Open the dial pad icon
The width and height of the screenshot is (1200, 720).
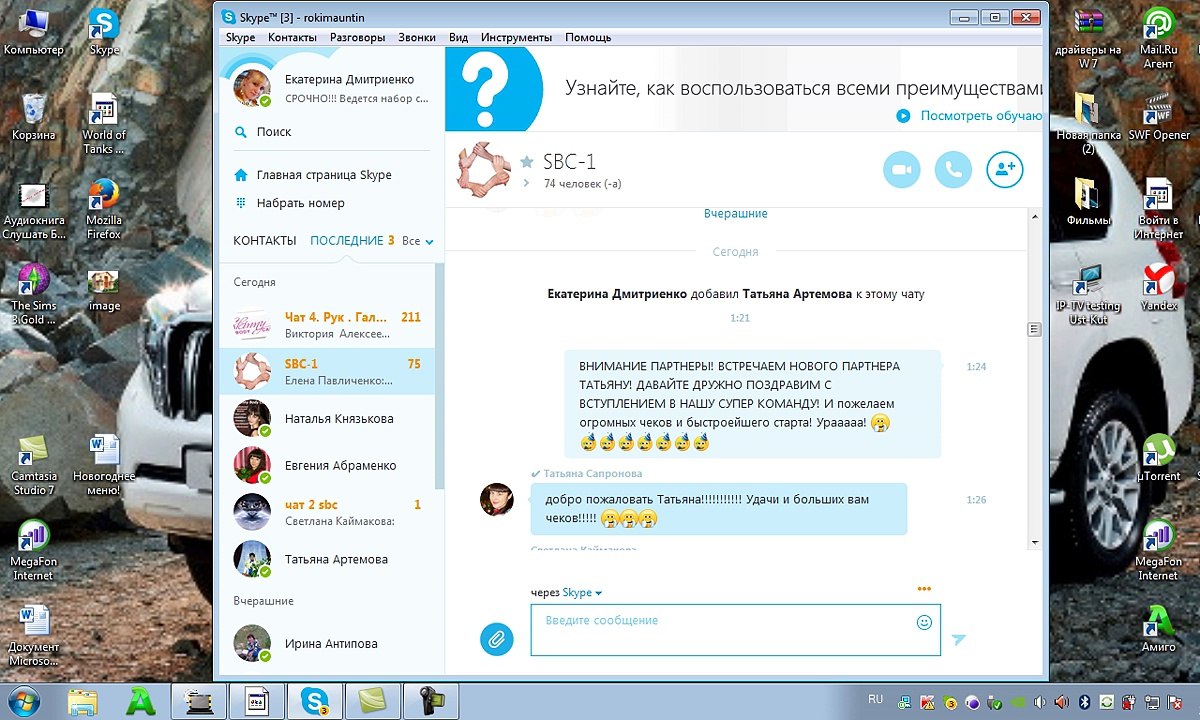241,203
